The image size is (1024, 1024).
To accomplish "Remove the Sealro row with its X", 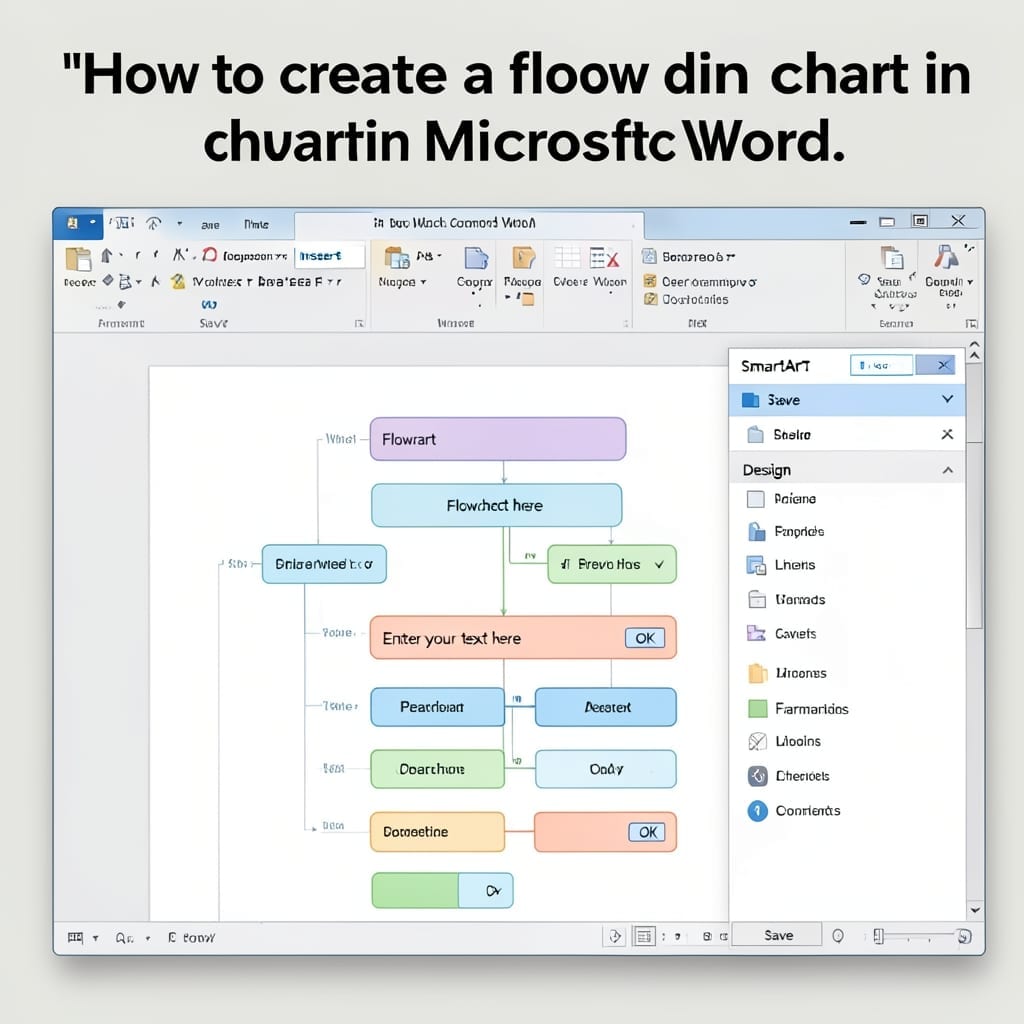I will tap(947, 434).
